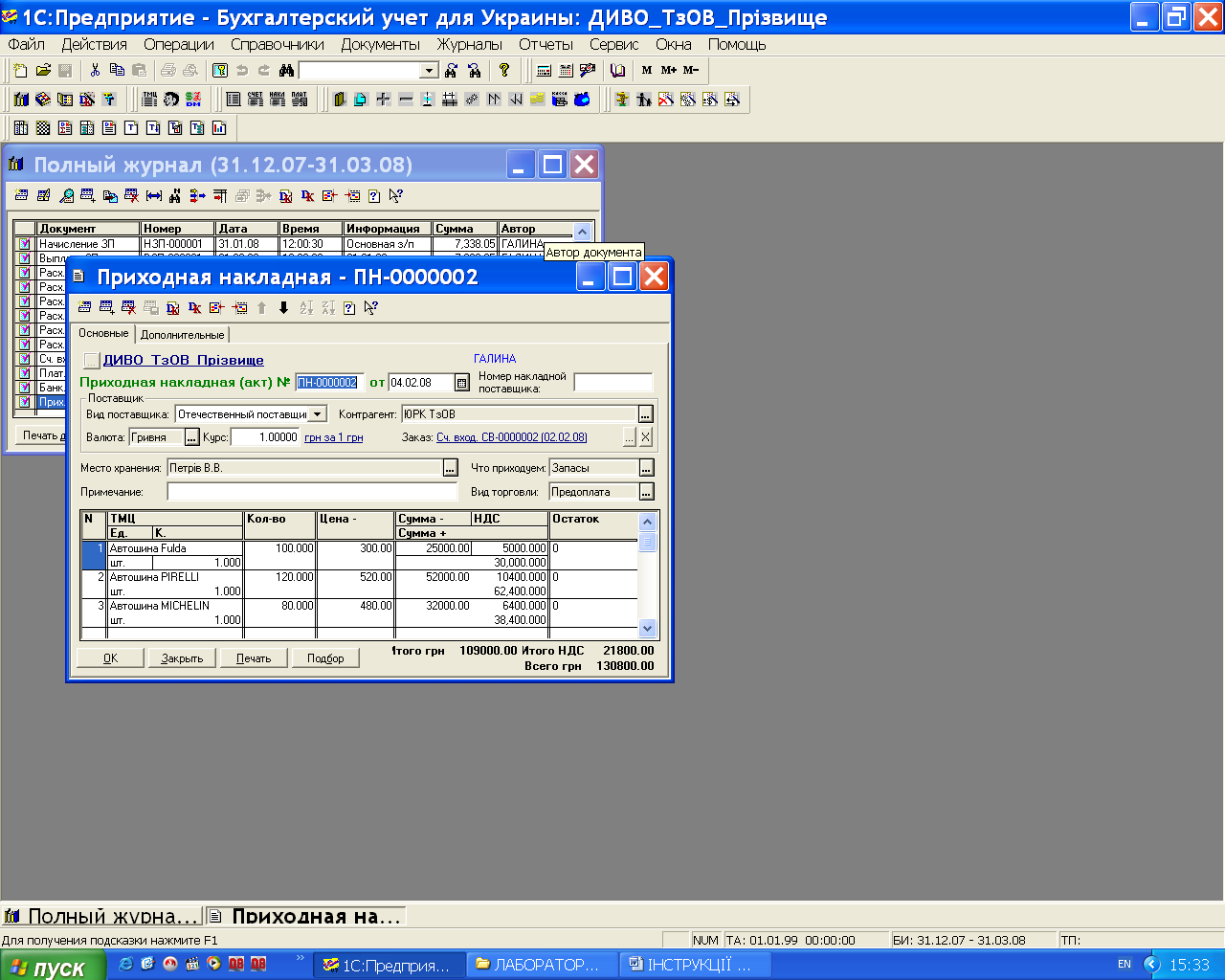Open the Справочники menu
1225x980 pixels.
[x=278, y=44]
